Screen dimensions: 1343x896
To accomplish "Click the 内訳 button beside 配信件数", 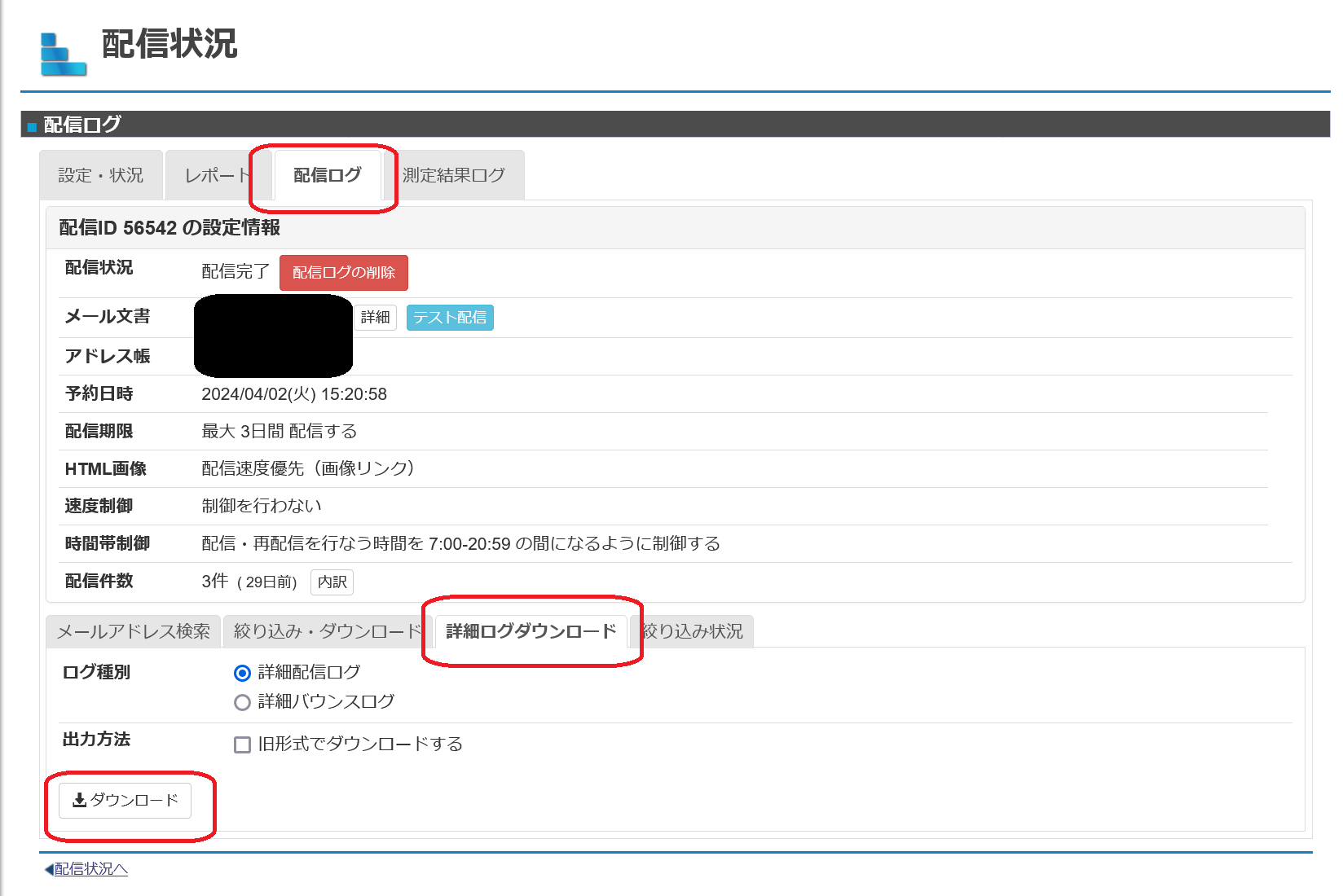I will click(331, 582).
